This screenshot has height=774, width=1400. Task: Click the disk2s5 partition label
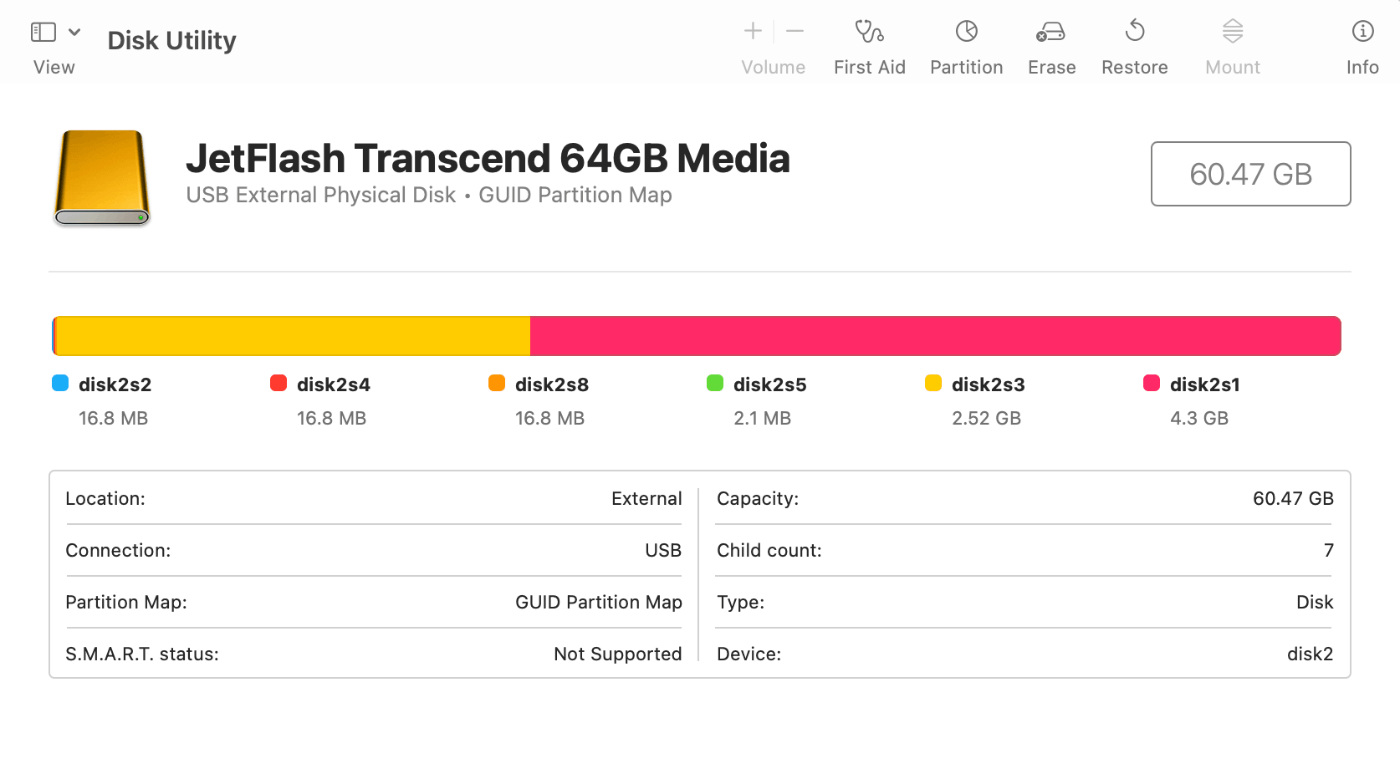(x=770, y=384)
